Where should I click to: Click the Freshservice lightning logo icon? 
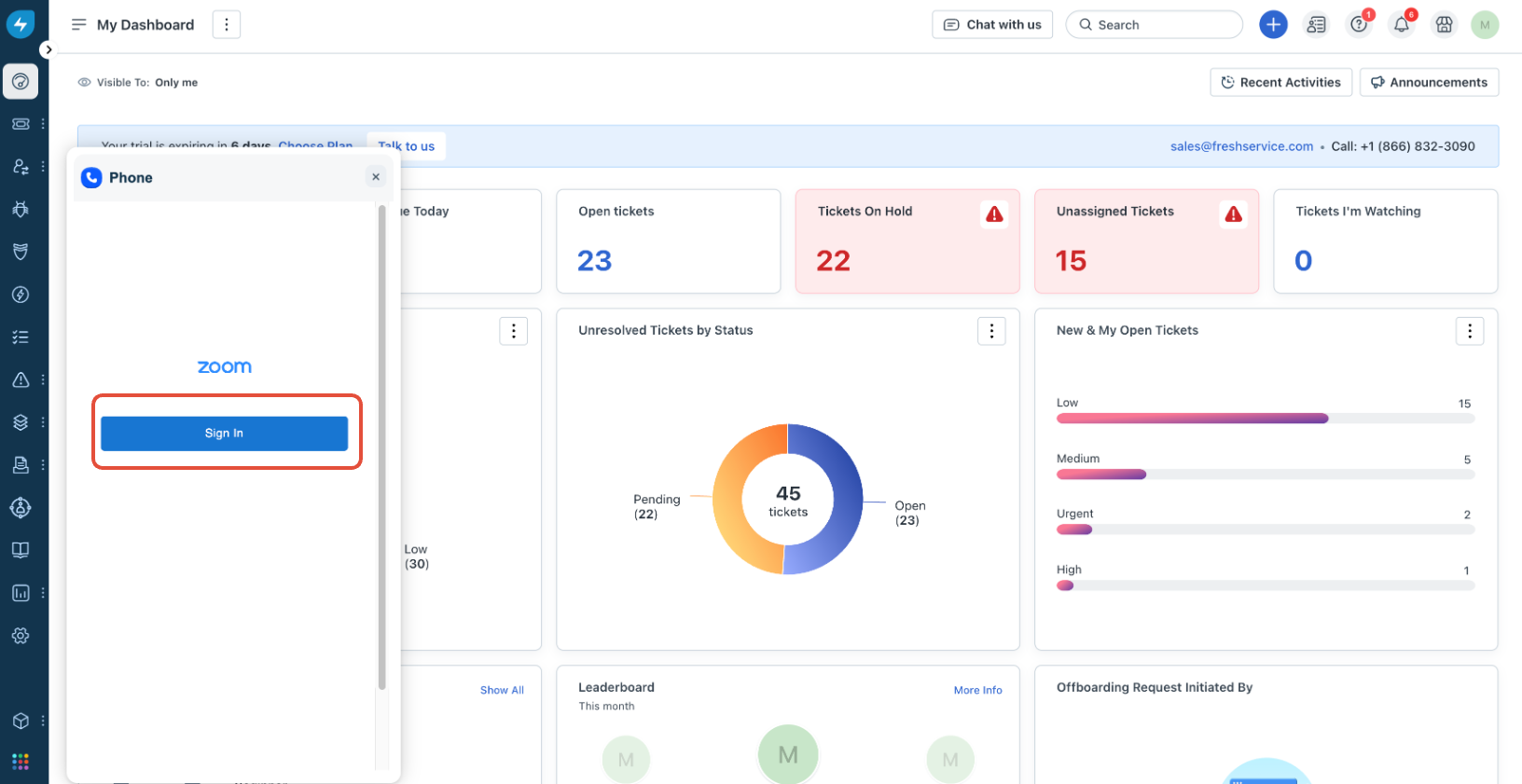pyautogui.click(x=21, y=24)
